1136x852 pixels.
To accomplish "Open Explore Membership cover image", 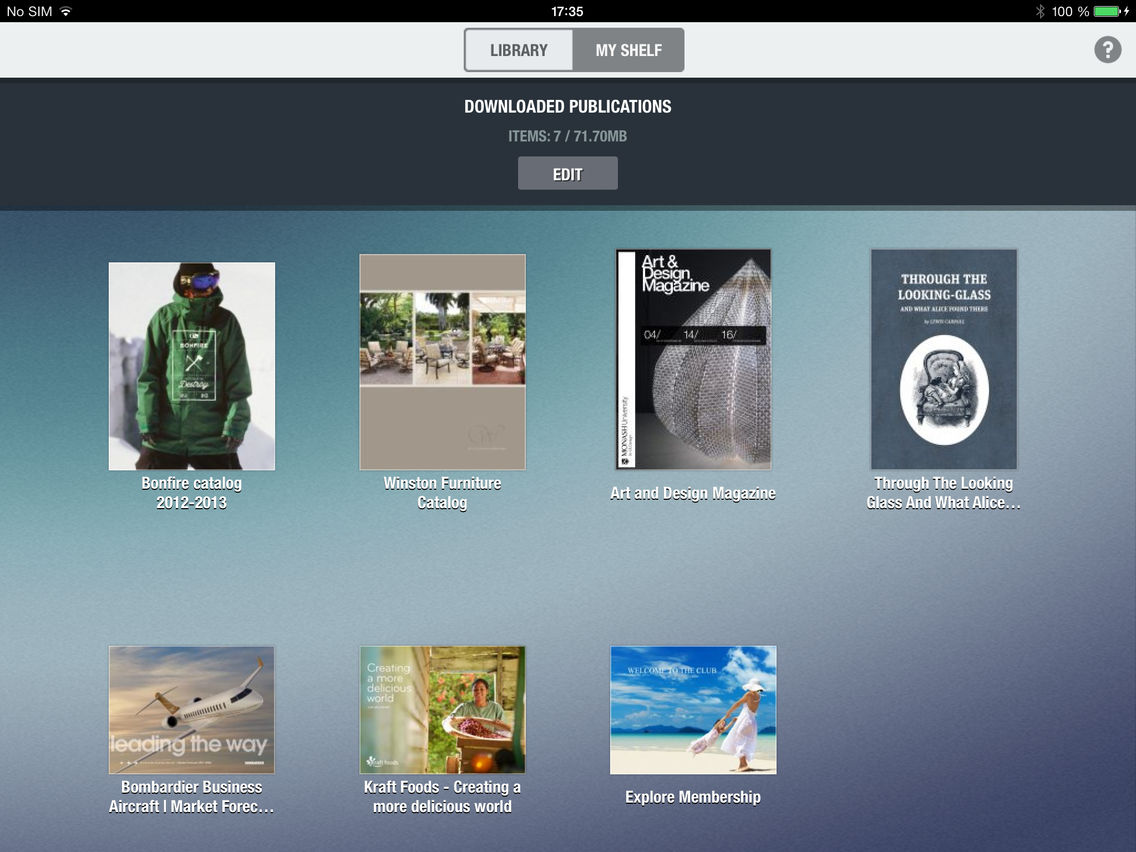I will click(693, 710).
